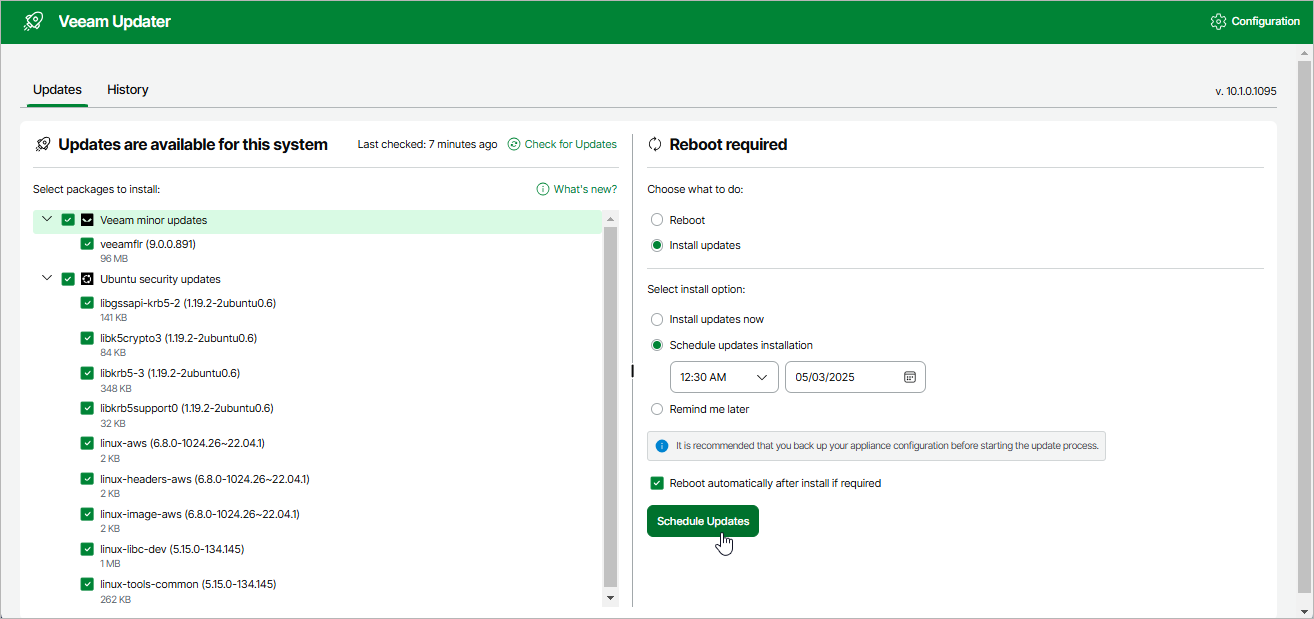Click the splitter handle between panels
This screenshot has width=1314, height=619.
click(x=632, y=371)
